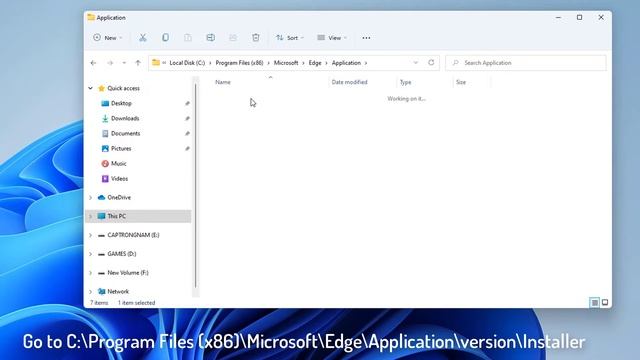Click Program Files (x86) breadcrumb
Viewport: 640px width, 360px height.
(239, 63)
